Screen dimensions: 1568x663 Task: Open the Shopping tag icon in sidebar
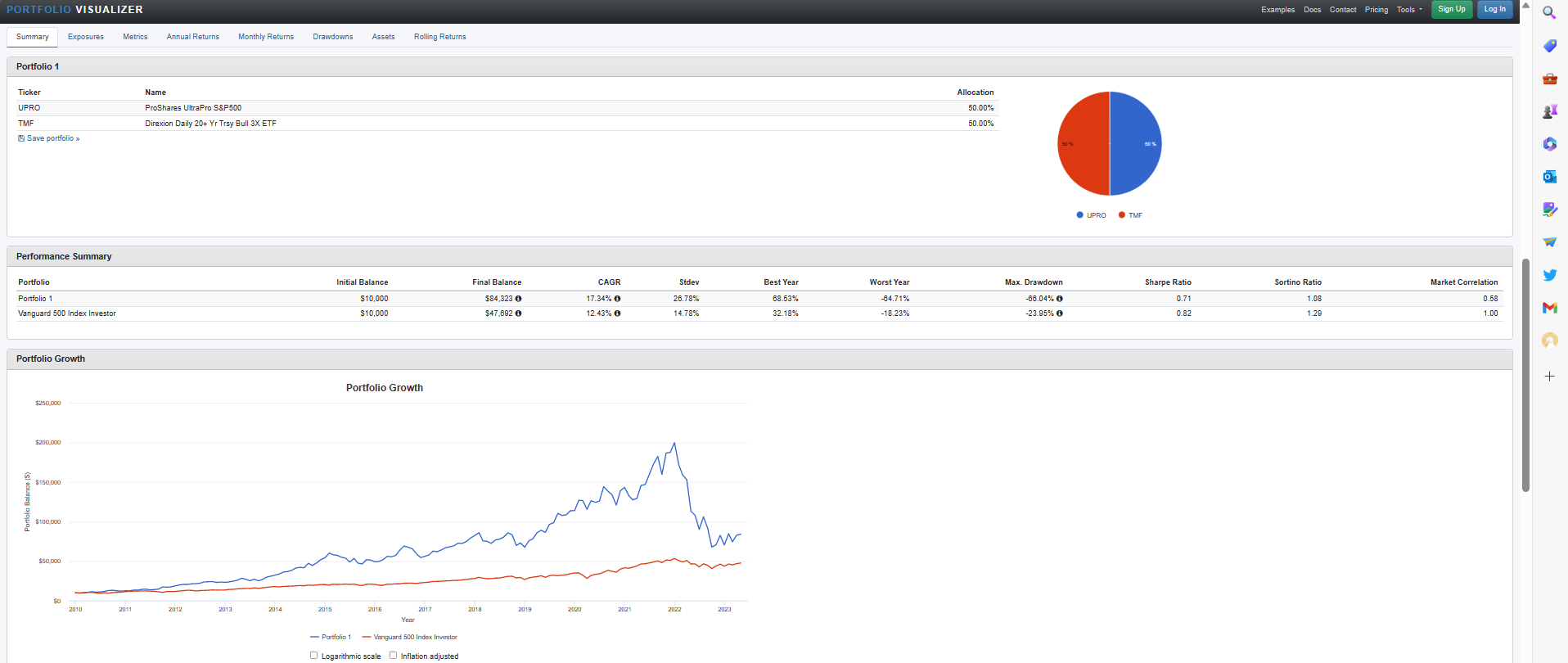(x=1549, y=46)
